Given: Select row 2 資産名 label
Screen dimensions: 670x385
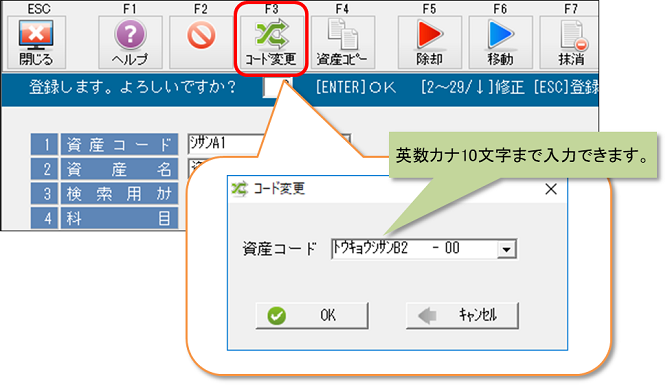Looking at the screenshot, I should coord(119,169).
